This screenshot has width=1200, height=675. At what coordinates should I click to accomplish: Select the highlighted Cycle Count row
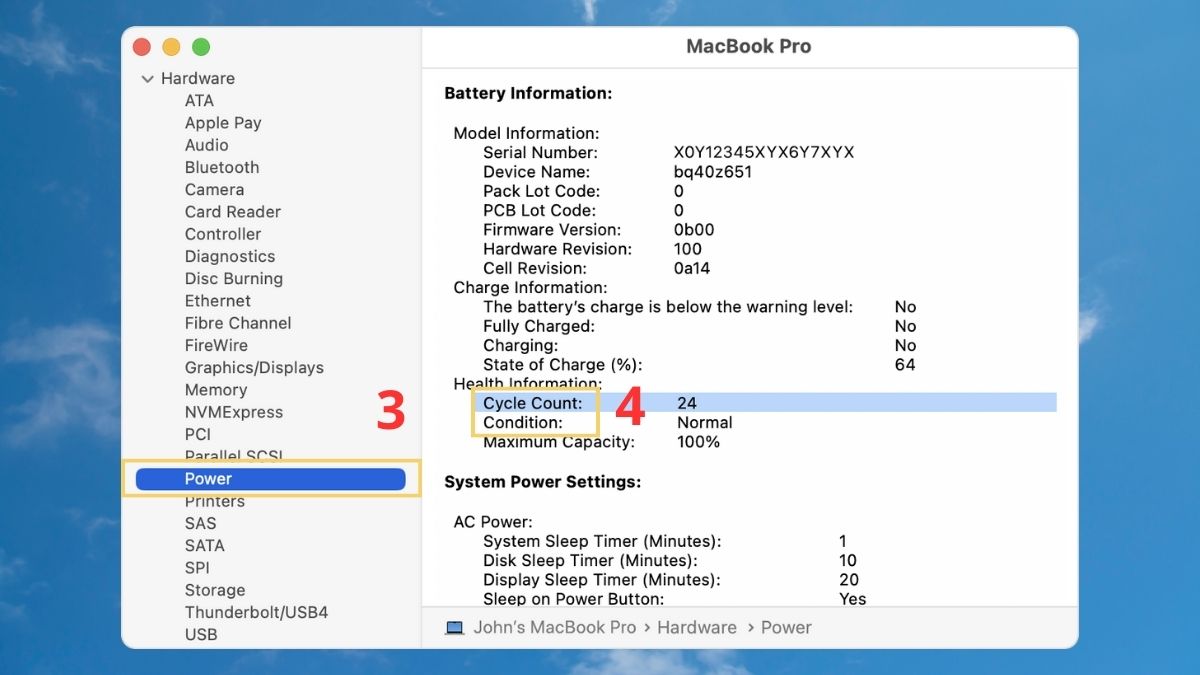point(700,402)
